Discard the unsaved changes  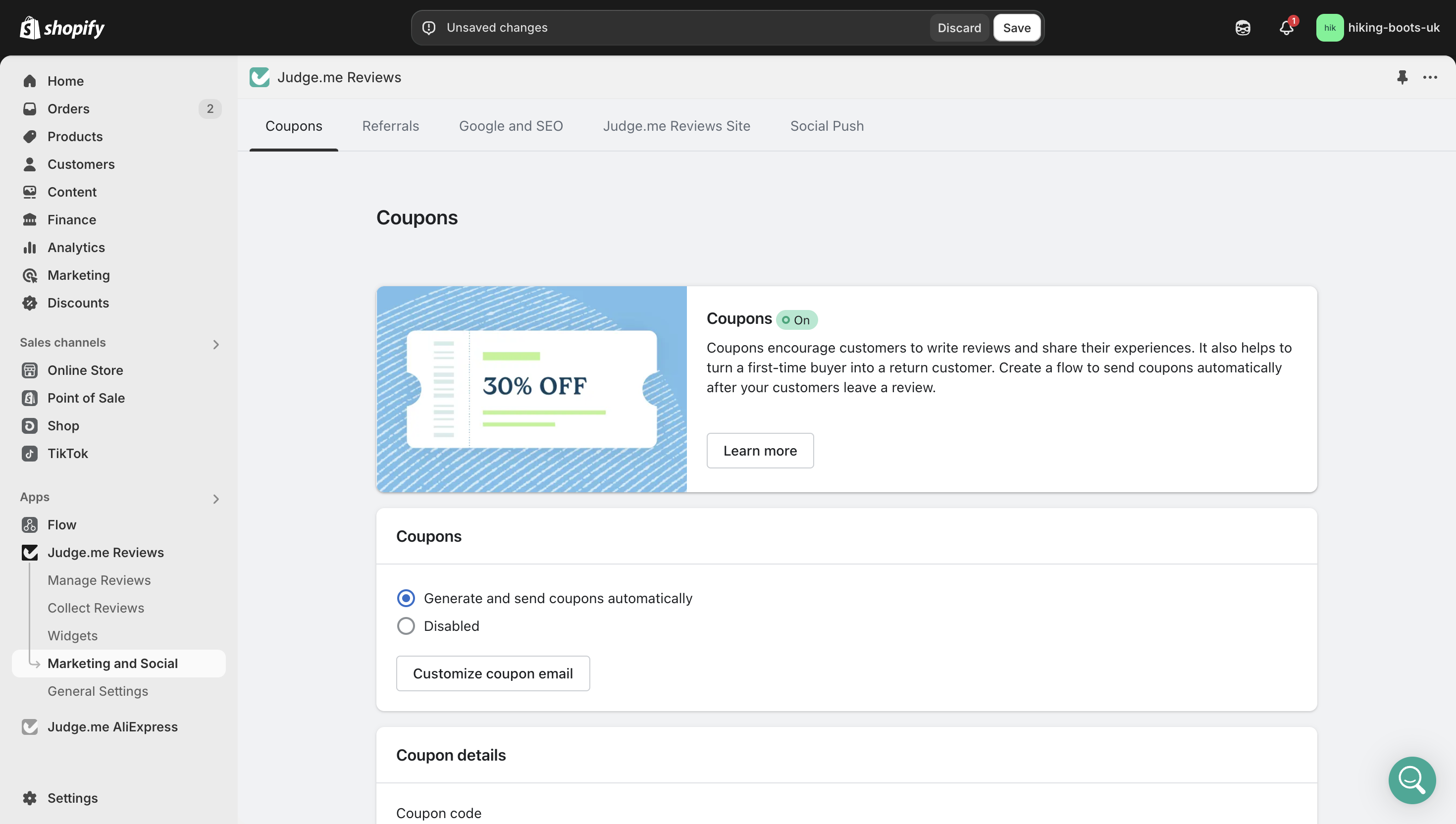tap(959, 28)
